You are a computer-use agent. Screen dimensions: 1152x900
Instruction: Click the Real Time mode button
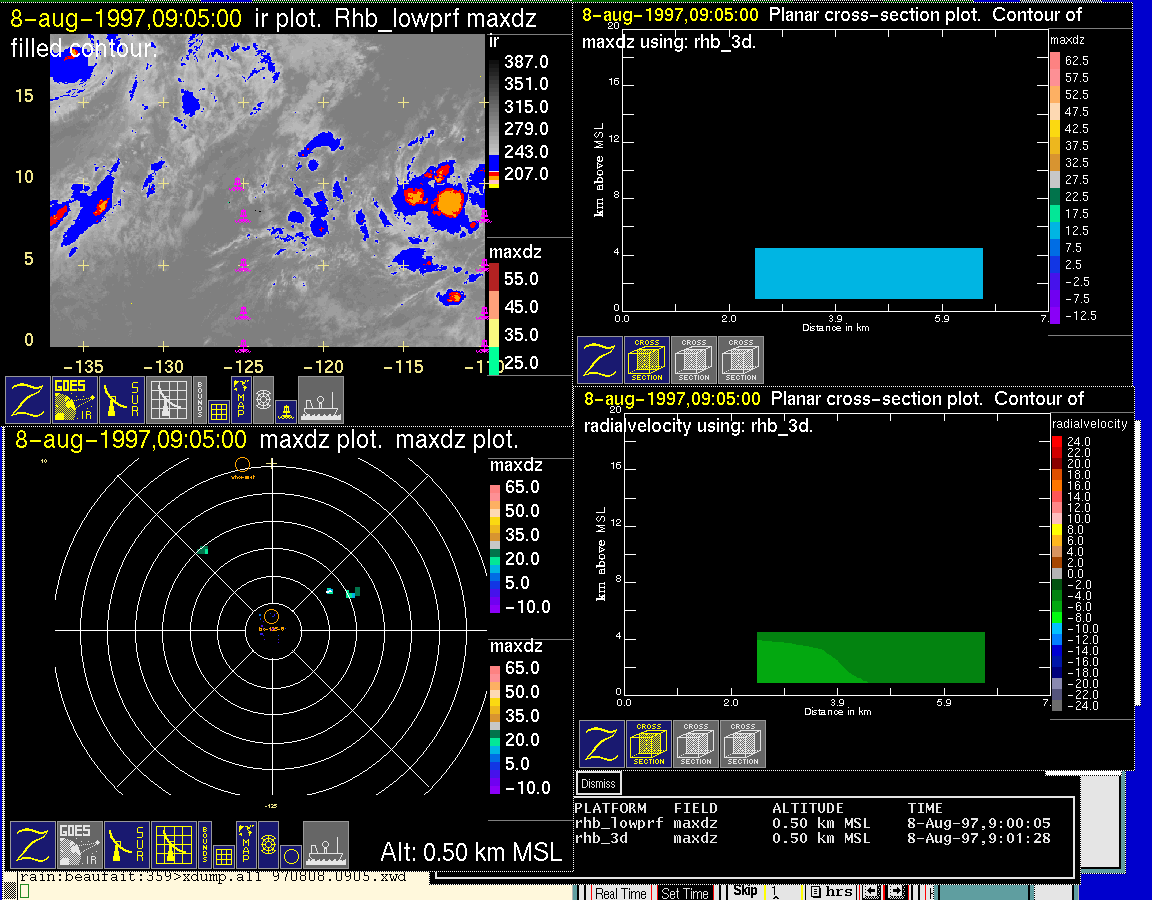(620, 893)
